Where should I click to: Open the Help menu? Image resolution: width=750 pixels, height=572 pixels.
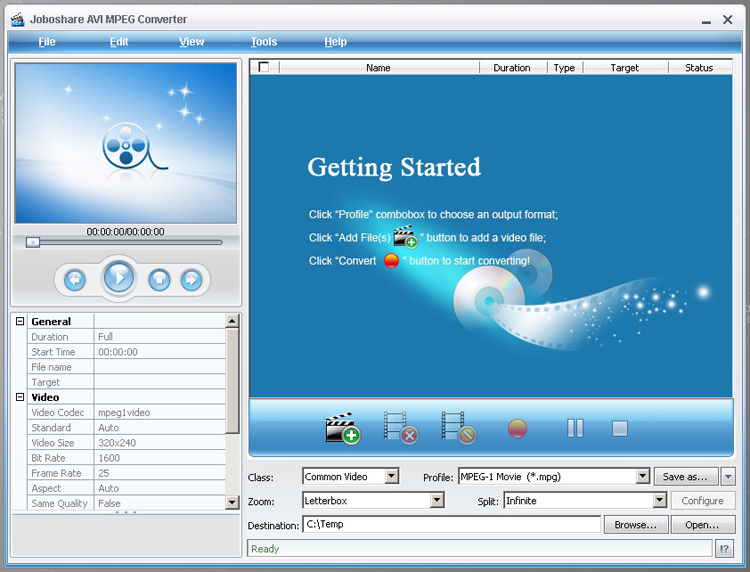(x=335, y=42)
